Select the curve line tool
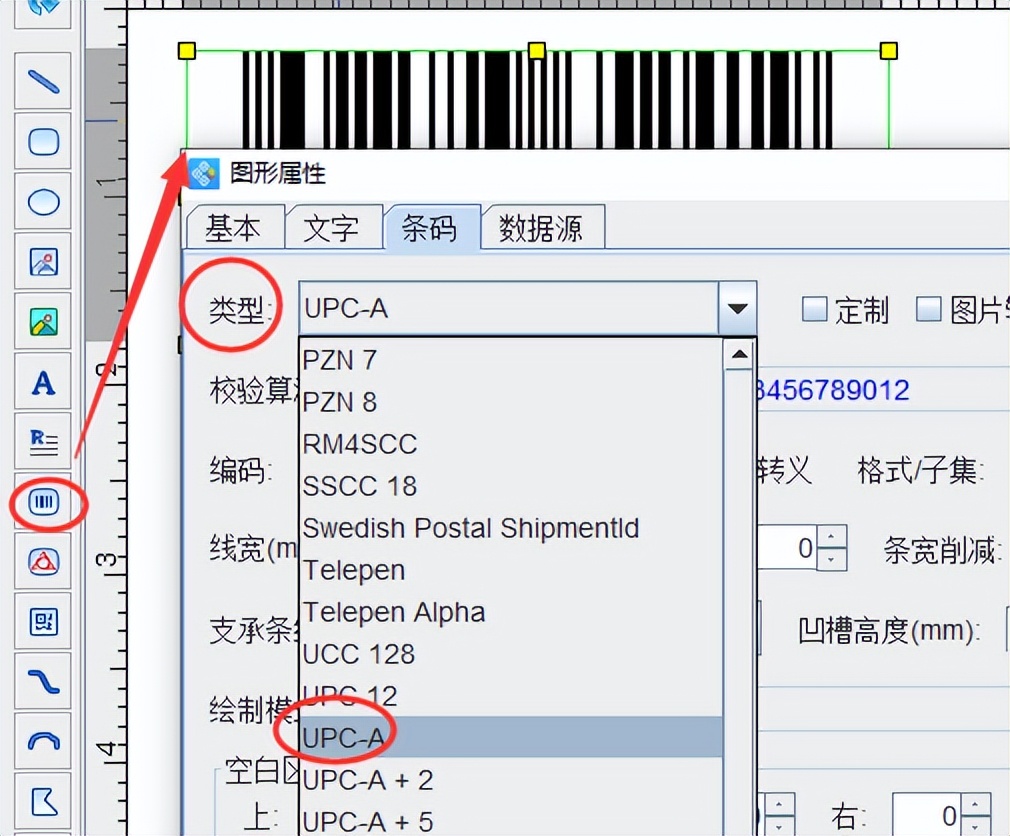 [x=43, y=681]
